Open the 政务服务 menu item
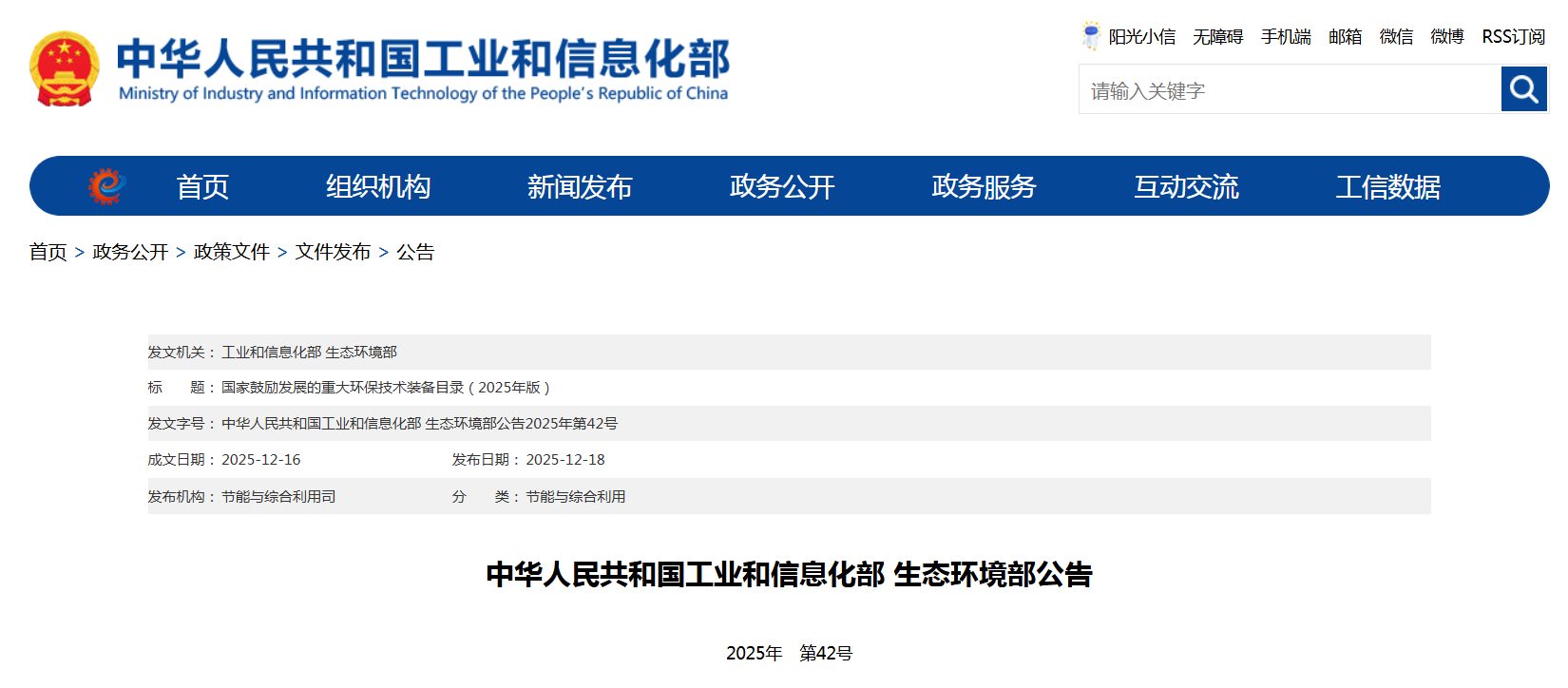 pyautogui.click(x=984, y=187)
